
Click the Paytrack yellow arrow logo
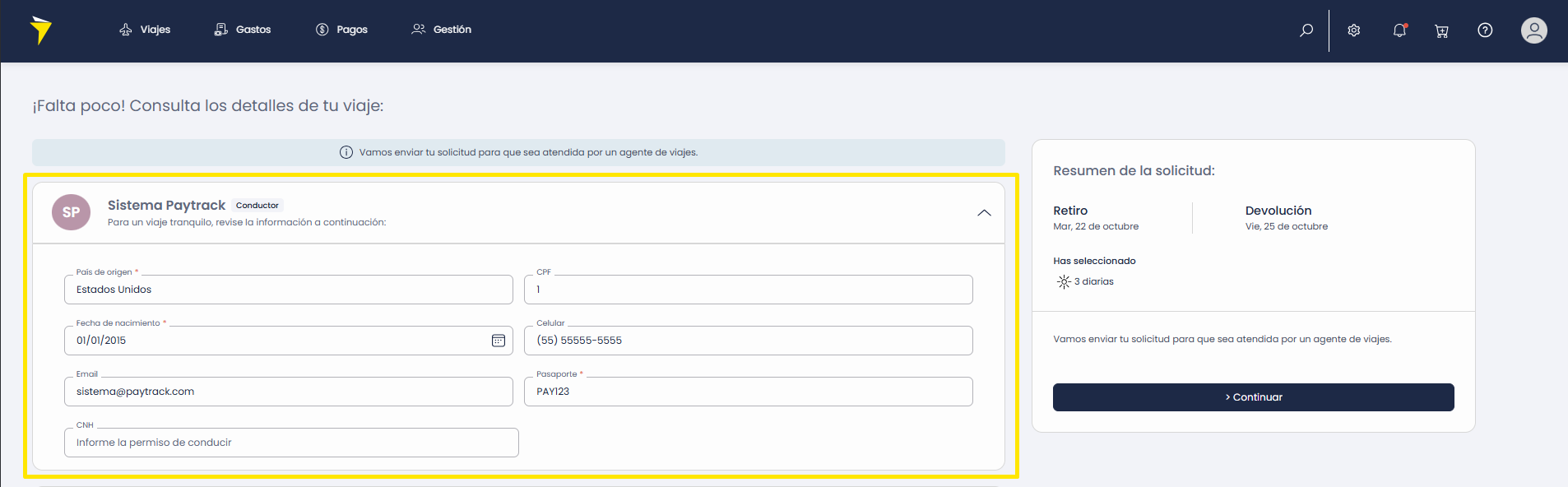40,30
